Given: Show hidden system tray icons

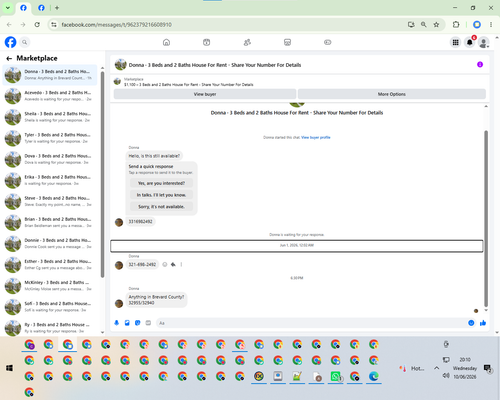Looking at the screenshot, I should 437,368.
